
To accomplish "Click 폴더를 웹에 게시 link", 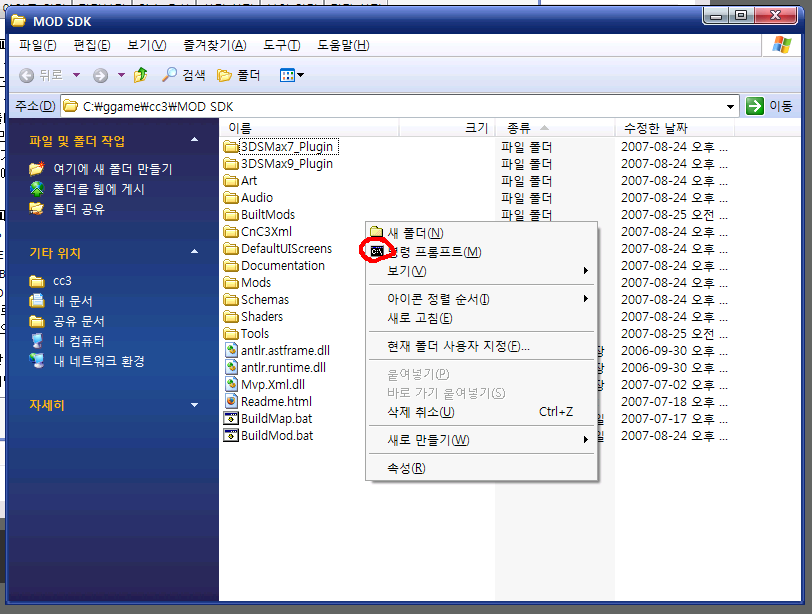I will tap(98, 189).
